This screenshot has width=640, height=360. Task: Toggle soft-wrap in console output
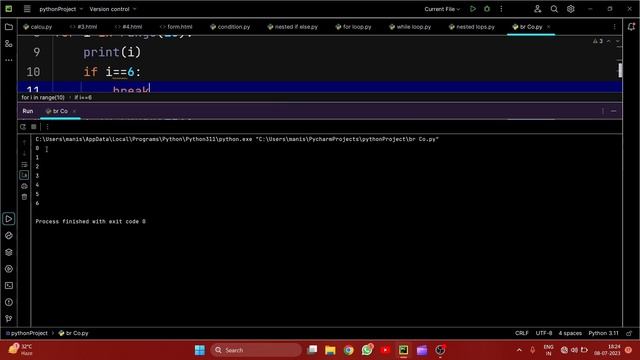click(24, 164)
